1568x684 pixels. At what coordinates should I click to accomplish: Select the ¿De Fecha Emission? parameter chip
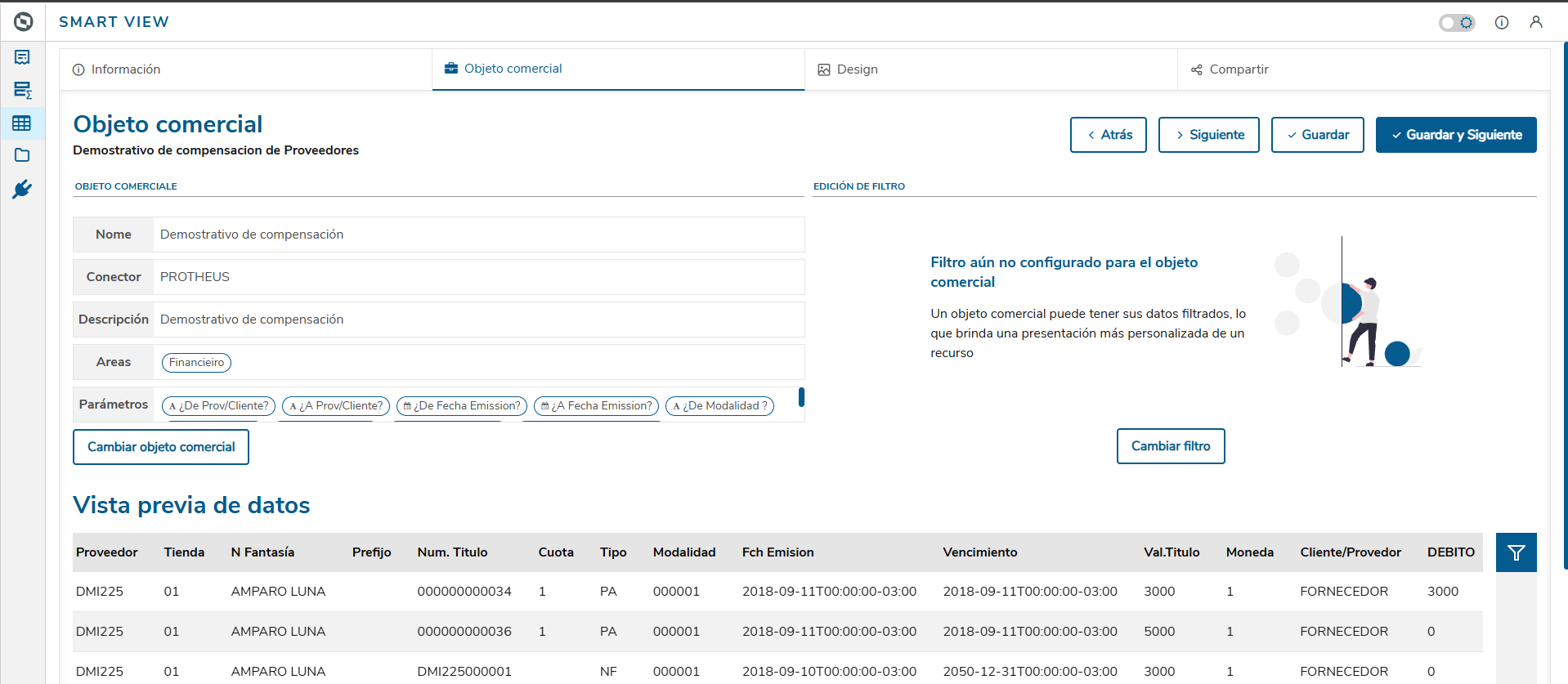coord(462,406)
